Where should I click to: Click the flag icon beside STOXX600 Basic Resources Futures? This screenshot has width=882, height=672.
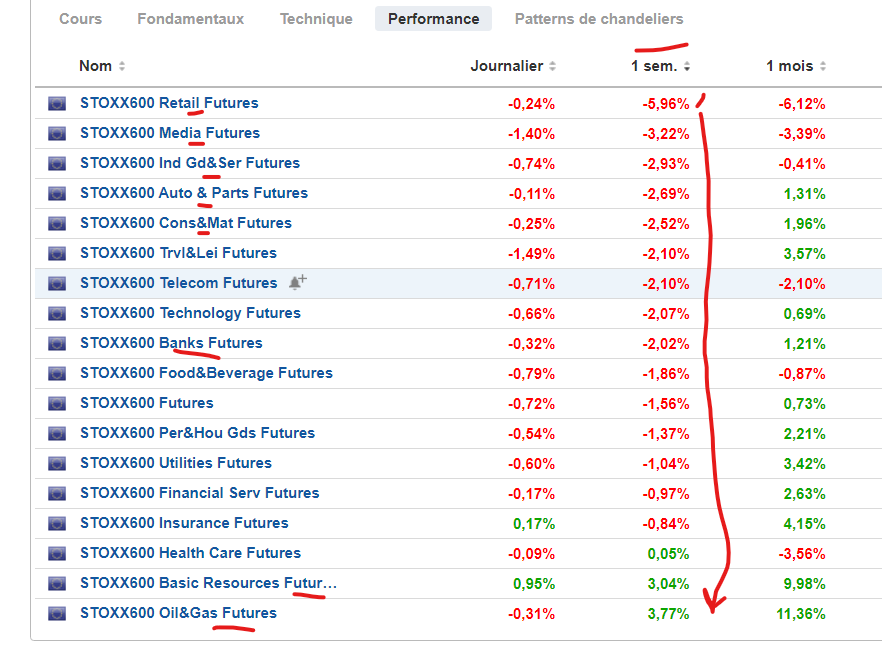[57, 583]
